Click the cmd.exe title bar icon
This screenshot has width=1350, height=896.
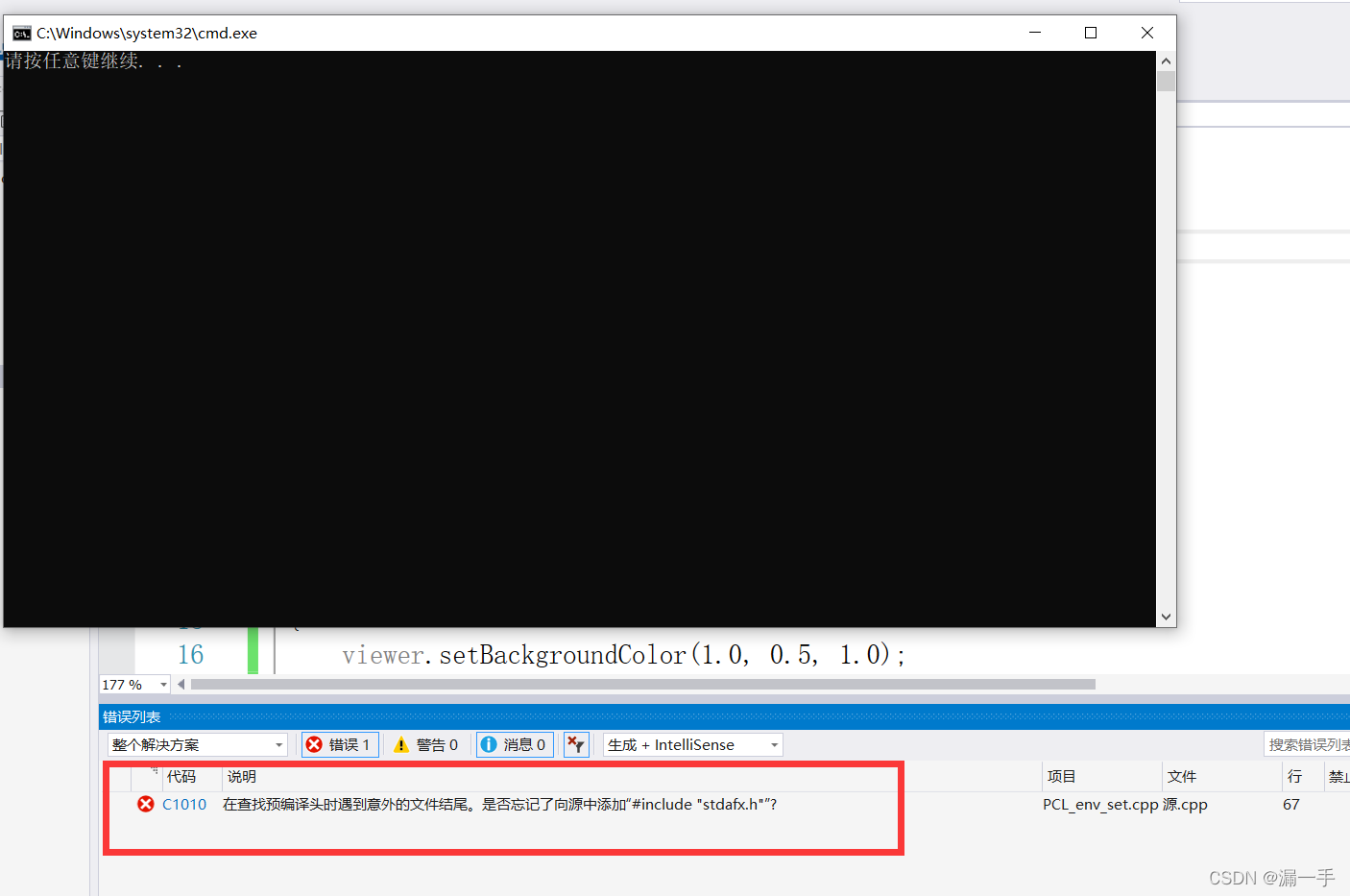(x=21, y=33)
